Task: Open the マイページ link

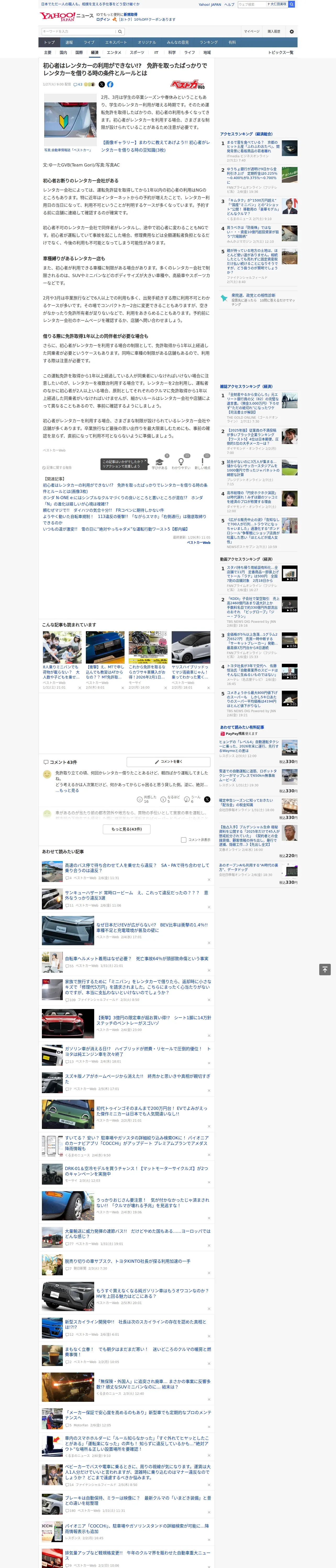Action: pos(252,32)
